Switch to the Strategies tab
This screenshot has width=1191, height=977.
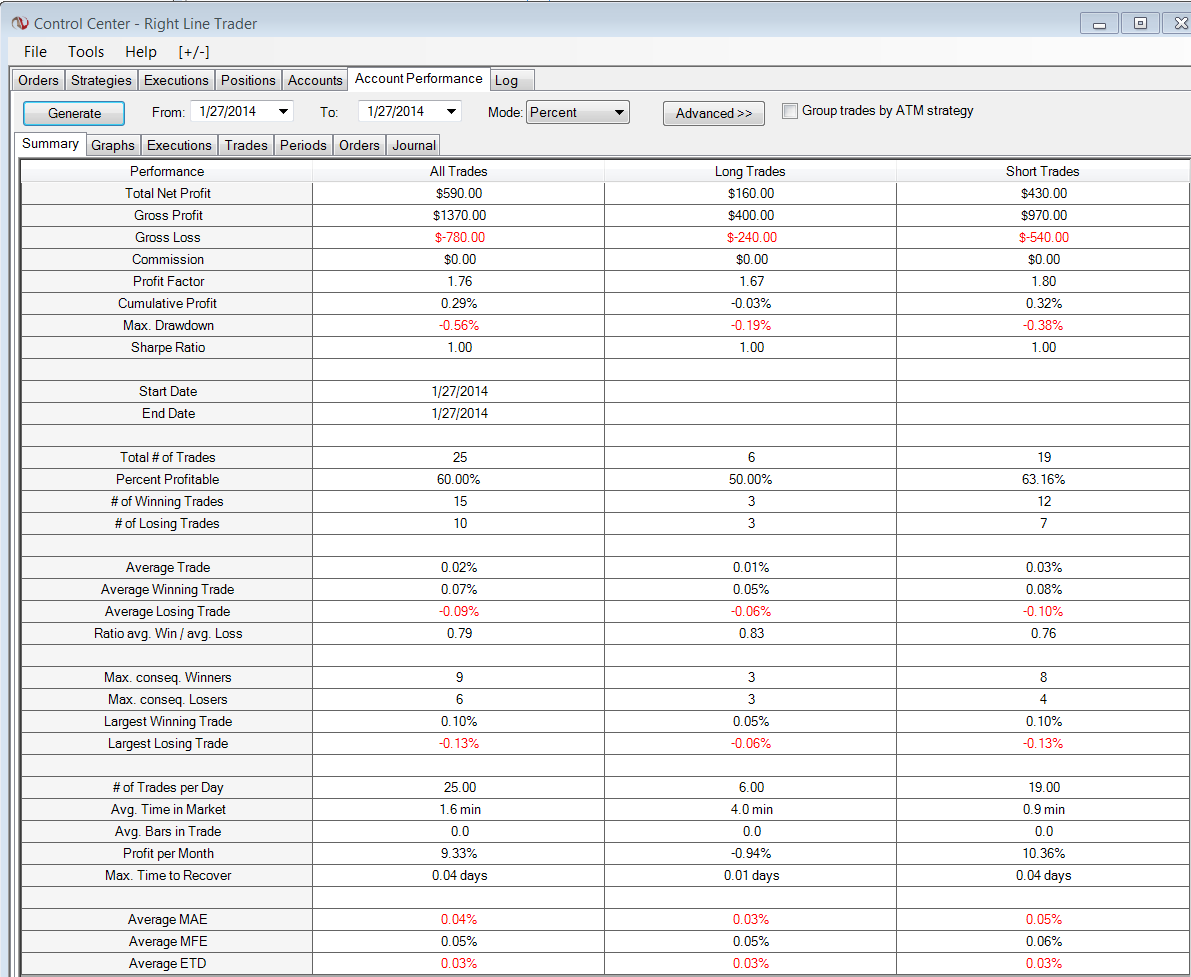(x=101, y=80)
